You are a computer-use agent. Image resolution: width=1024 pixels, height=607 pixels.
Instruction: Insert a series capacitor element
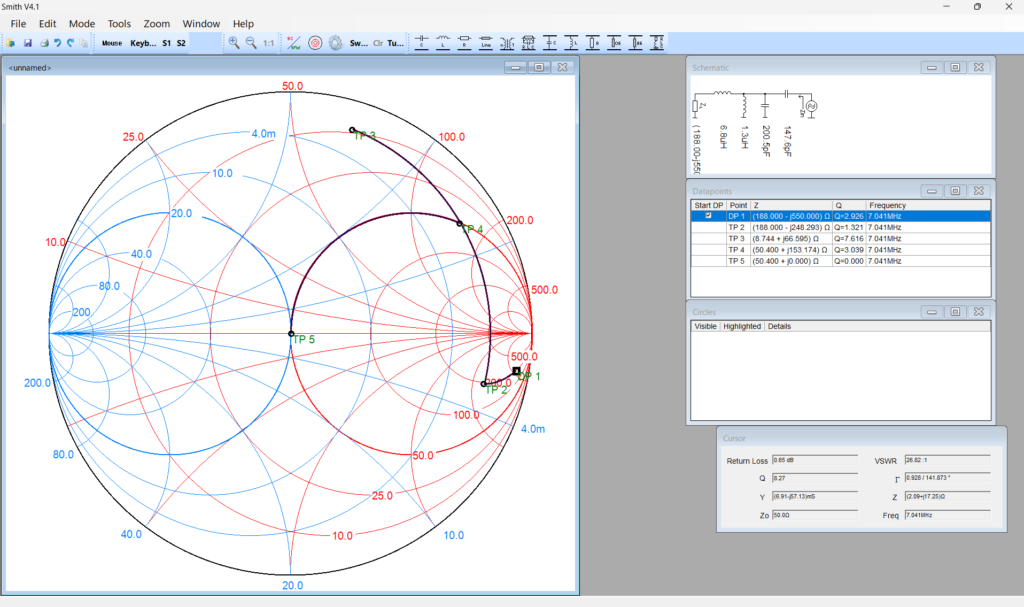(422, 43)
